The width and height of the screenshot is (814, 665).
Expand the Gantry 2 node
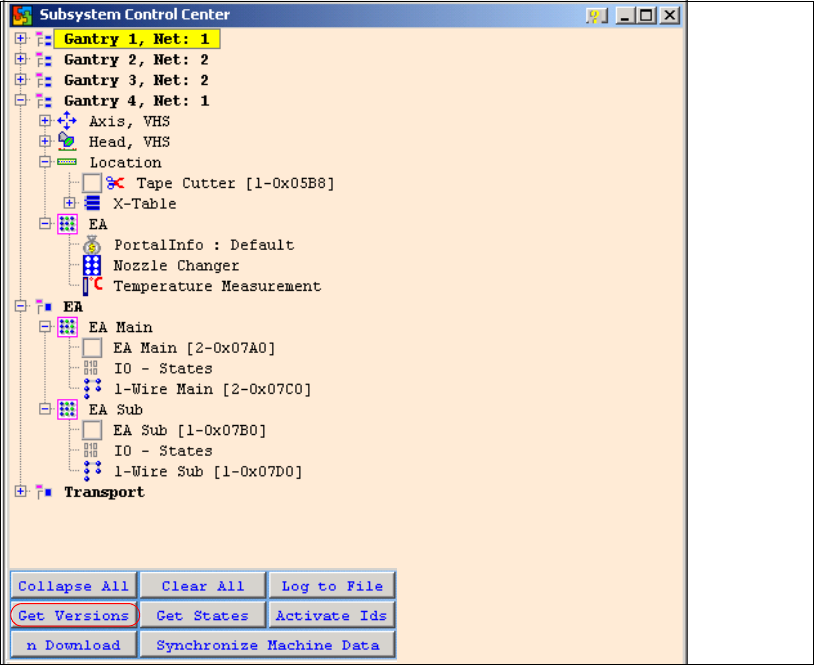(x=20, y=59)
